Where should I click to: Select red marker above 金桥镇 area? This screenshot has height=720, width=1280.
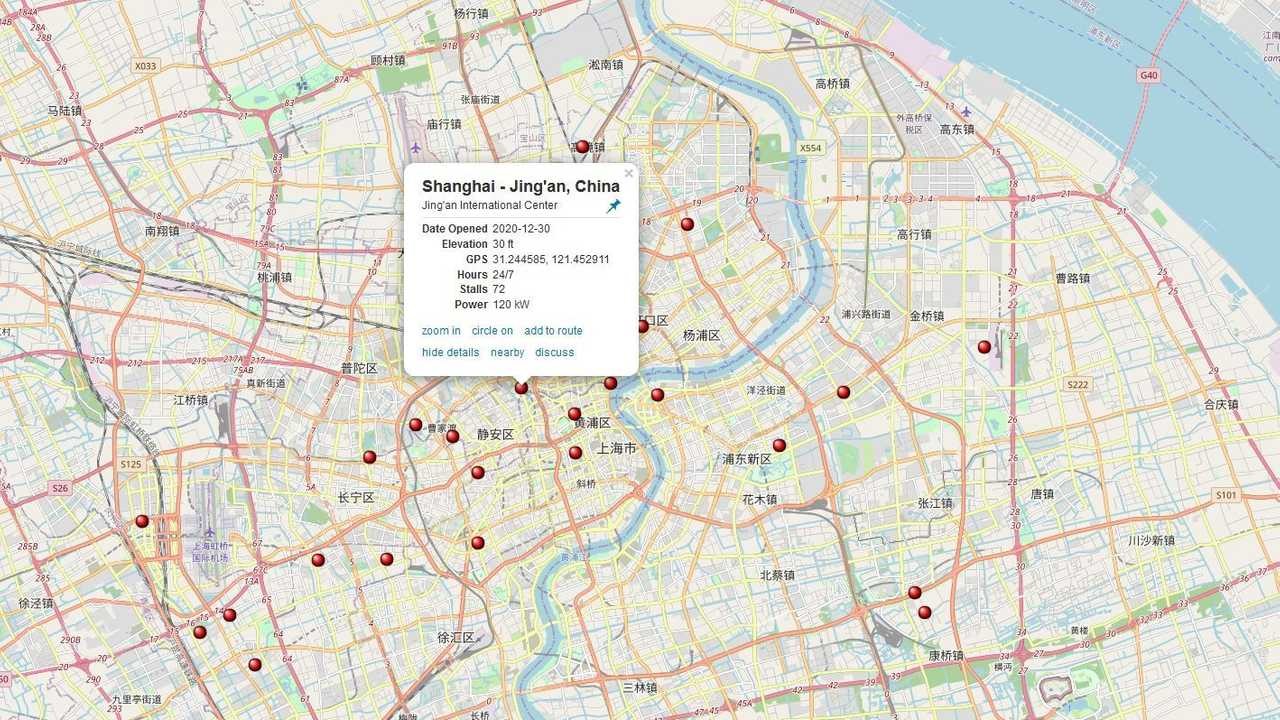click(x=984, y=347)
